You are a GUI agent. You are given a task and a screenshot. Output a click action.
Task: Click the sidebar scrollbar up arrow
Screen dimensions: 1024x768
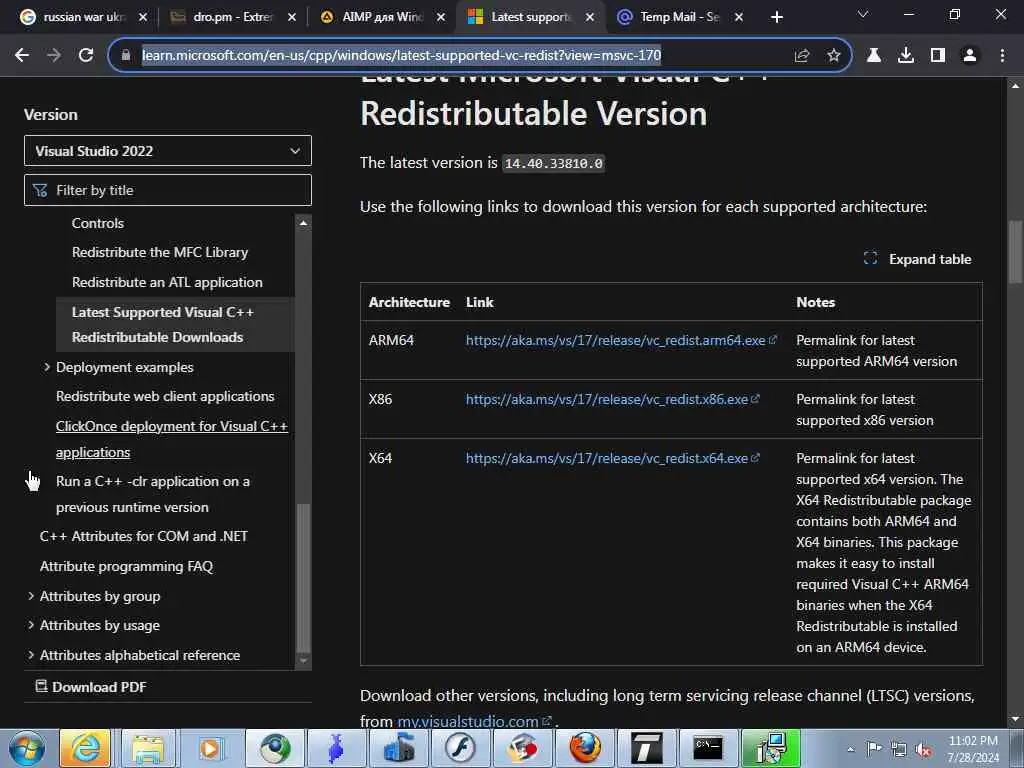point(303,223)
